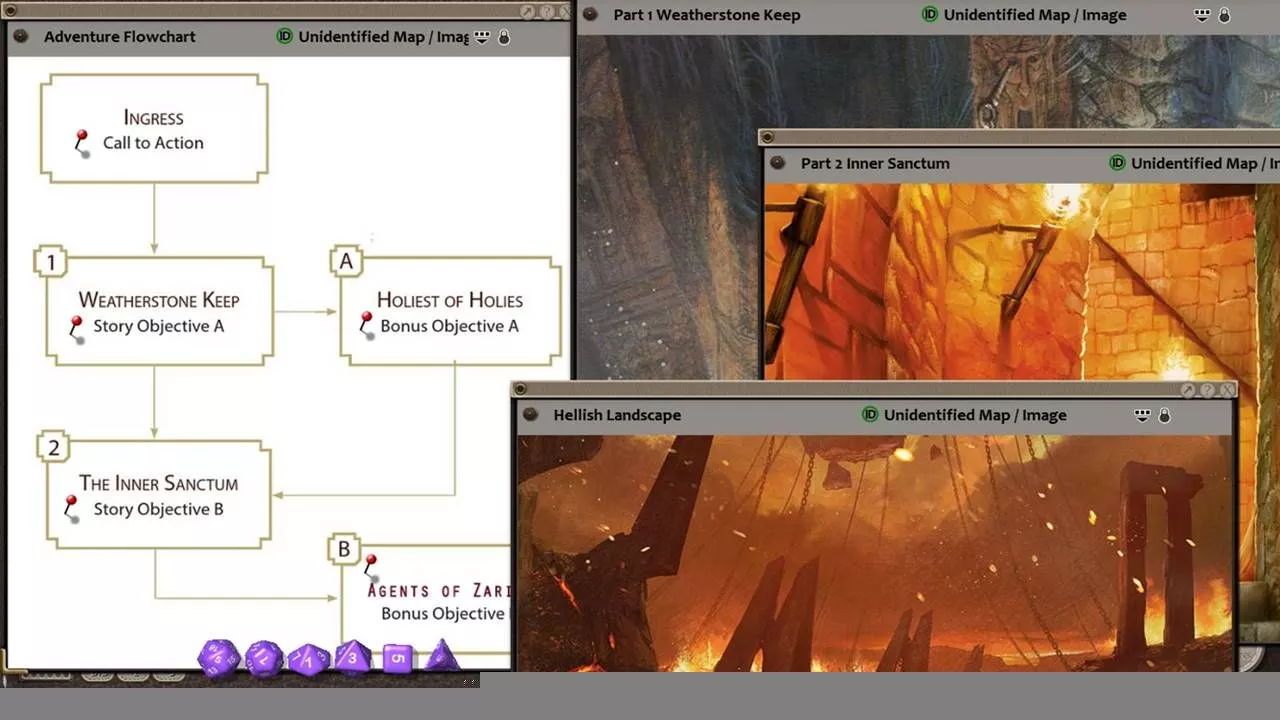Toggle ID status on Hellish Landscape

point(870,415)
